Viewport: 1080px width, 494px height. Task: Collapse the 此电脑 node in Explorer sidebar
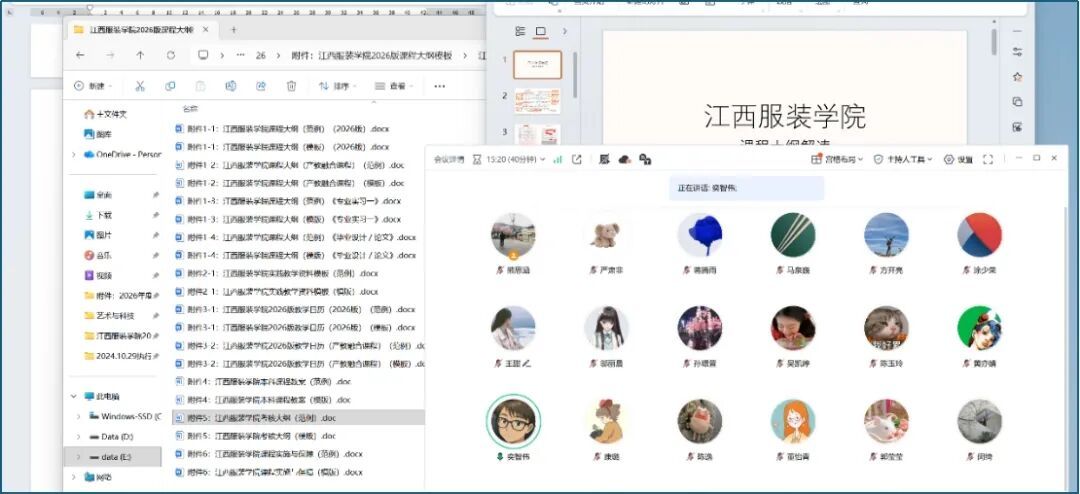(74, 396)
